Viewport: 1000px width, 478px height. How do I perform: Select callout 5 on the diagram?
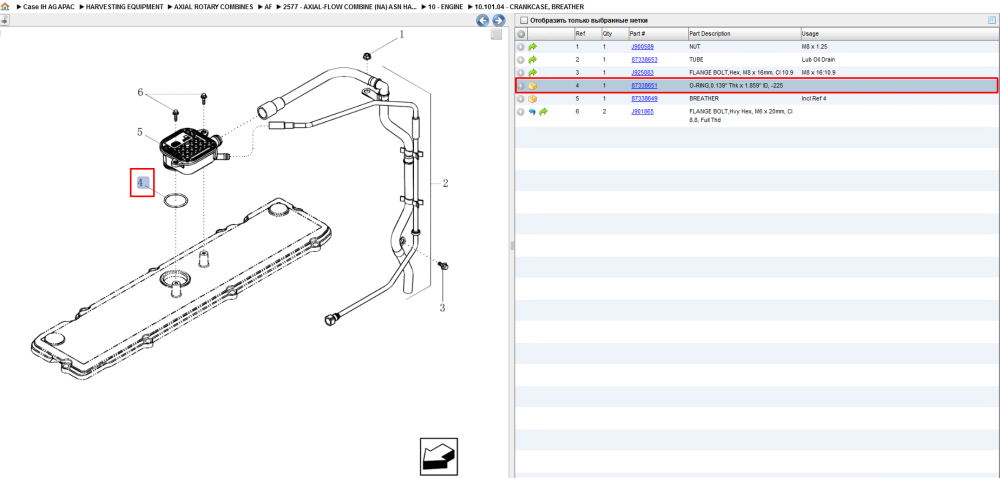pyautogui.click(x=140, y=133)
